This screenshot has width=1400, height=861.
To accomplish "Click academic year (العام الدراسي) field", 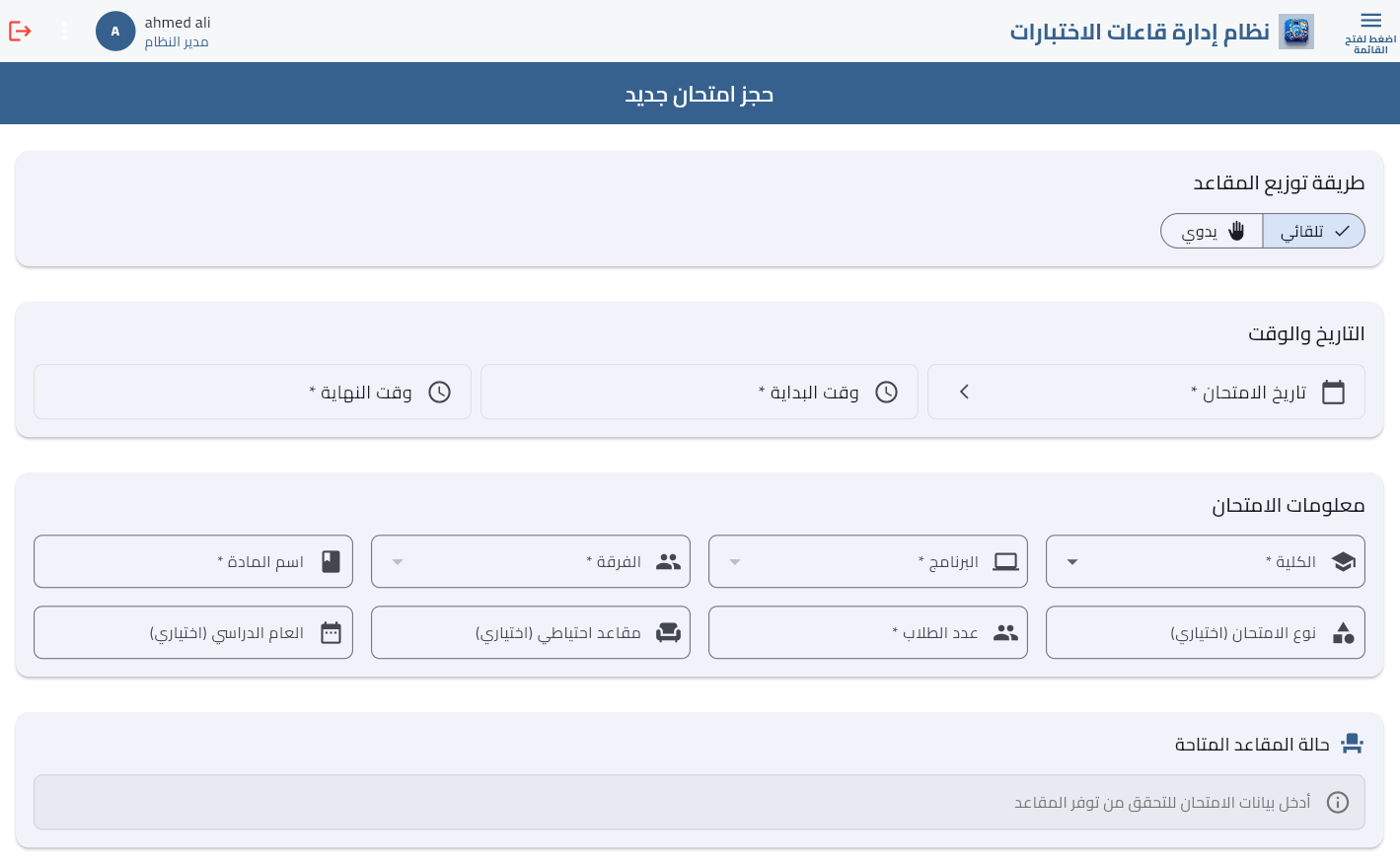I will [x=193, y=632].
